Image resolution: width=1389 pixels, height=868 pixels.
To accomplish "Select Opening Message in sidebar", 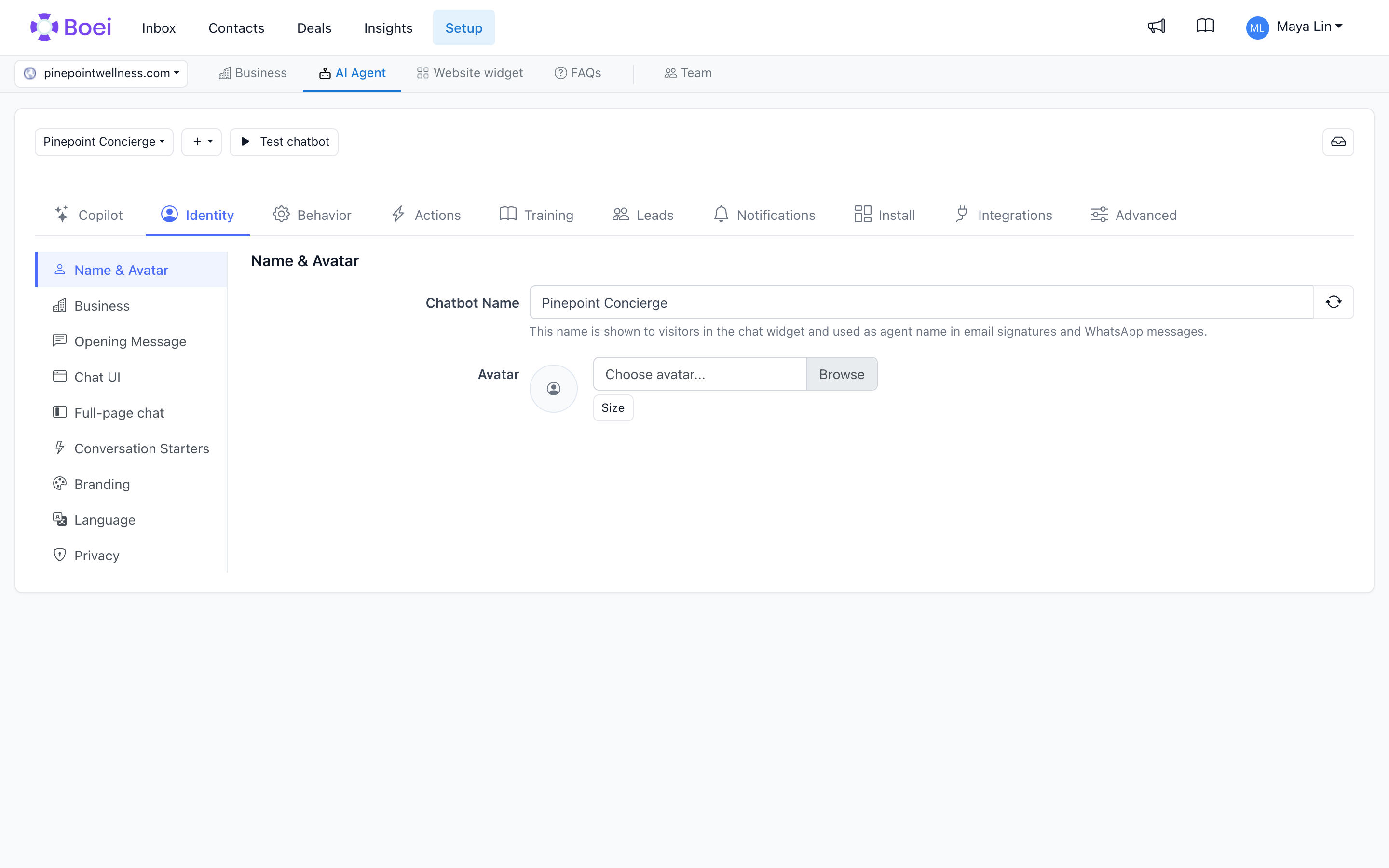I will 131,341.
